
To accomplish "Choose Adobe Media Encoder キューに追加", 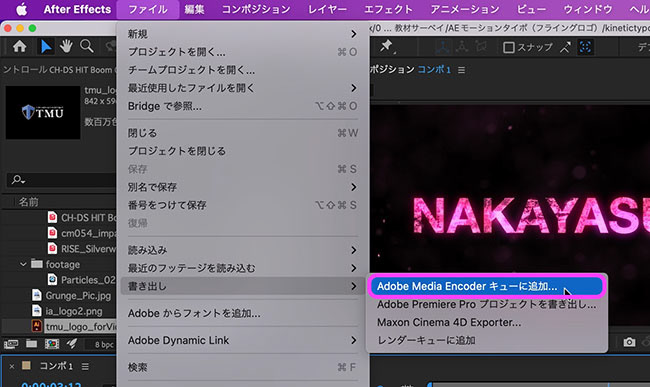I will point(487,286).
